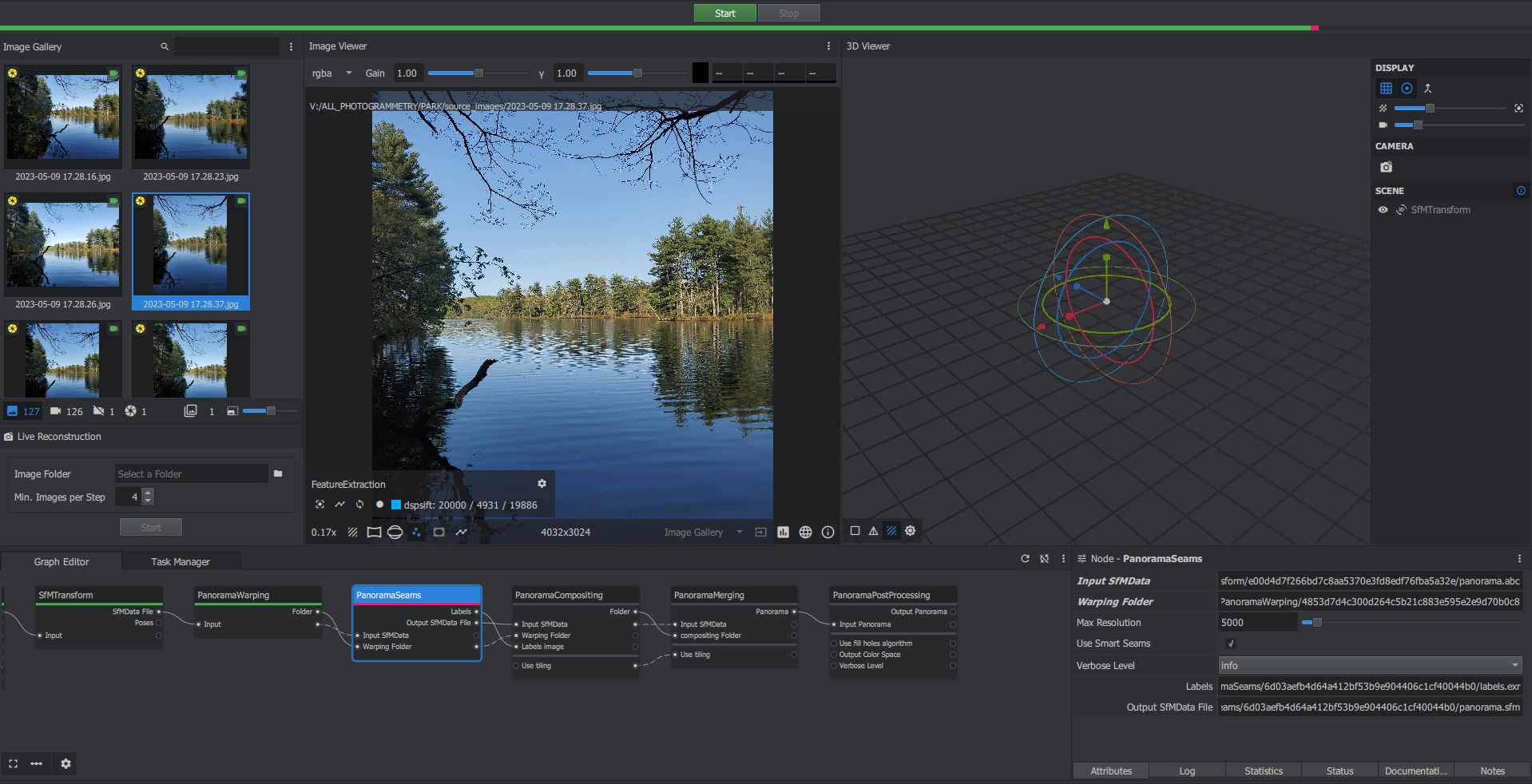Browse for Image Folder using folder icon

(x=278, y=474)
